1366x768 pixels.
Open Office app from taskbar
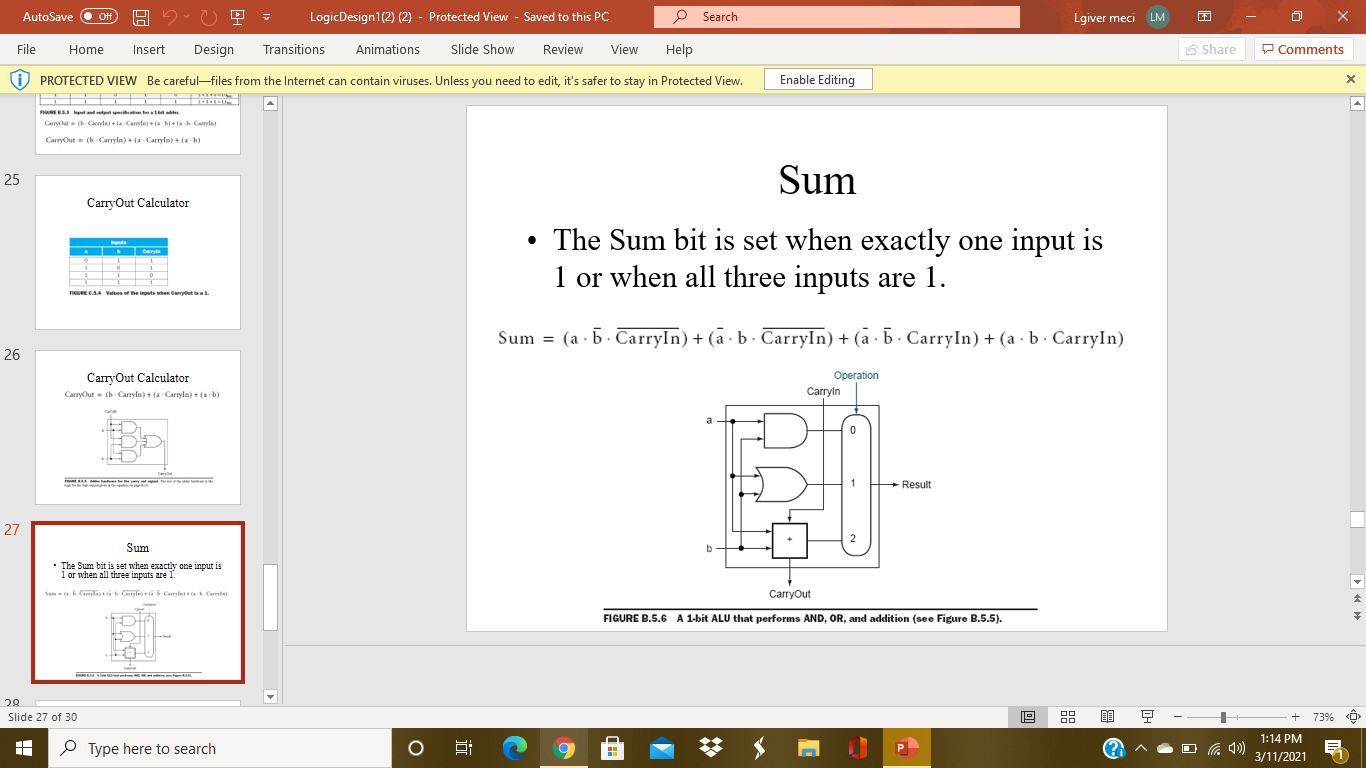point(857,748)
